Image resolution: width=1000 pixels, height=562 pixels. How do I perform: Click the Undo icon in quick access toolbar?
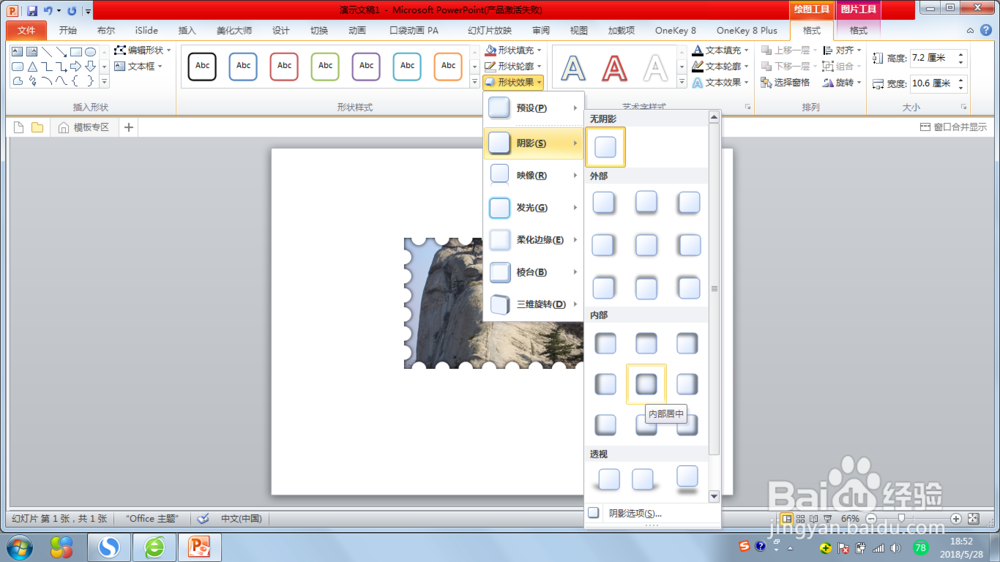point(48,10)
